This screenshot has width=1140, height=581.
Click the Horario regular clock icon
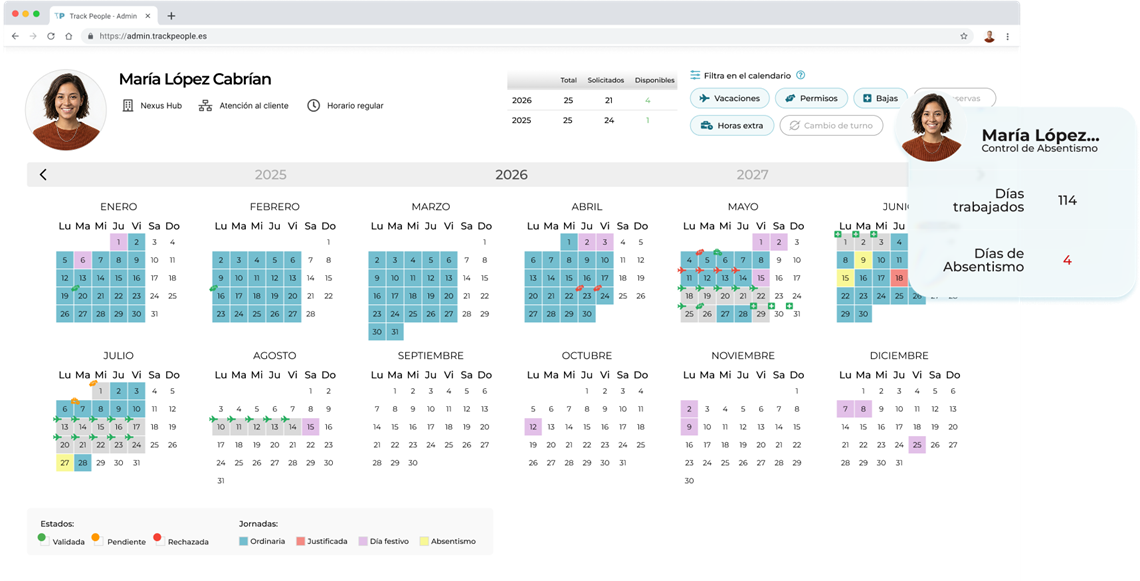(x=313, y=105)
